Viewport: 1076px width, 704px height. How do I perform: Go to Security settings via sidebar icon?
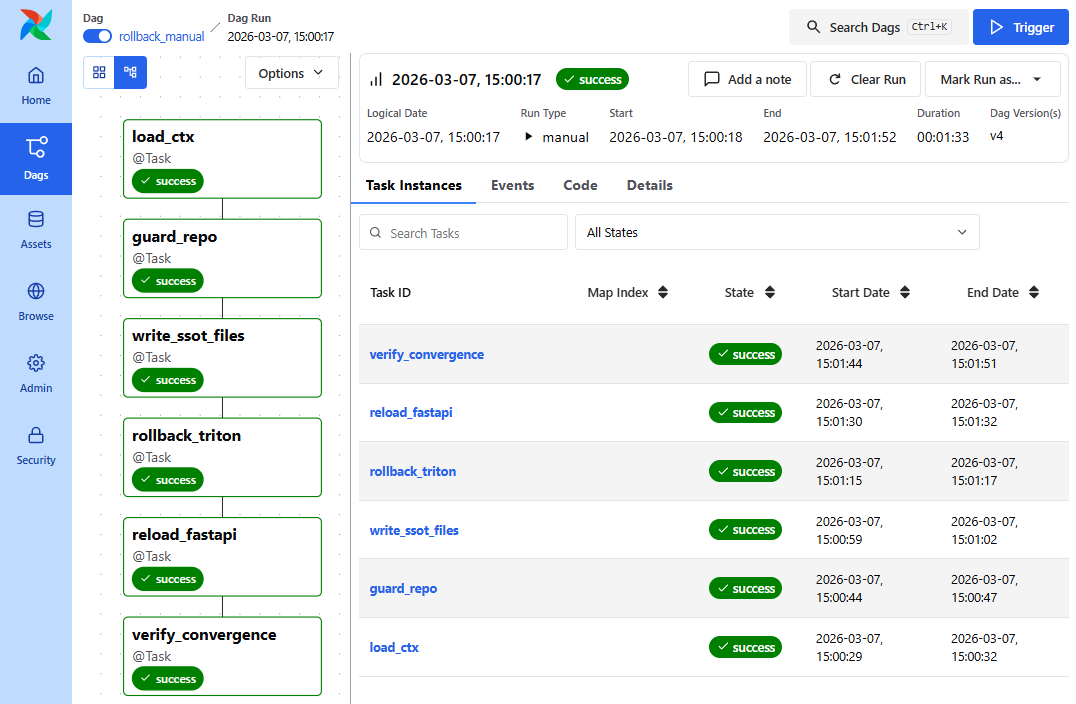tap(35, 446)
